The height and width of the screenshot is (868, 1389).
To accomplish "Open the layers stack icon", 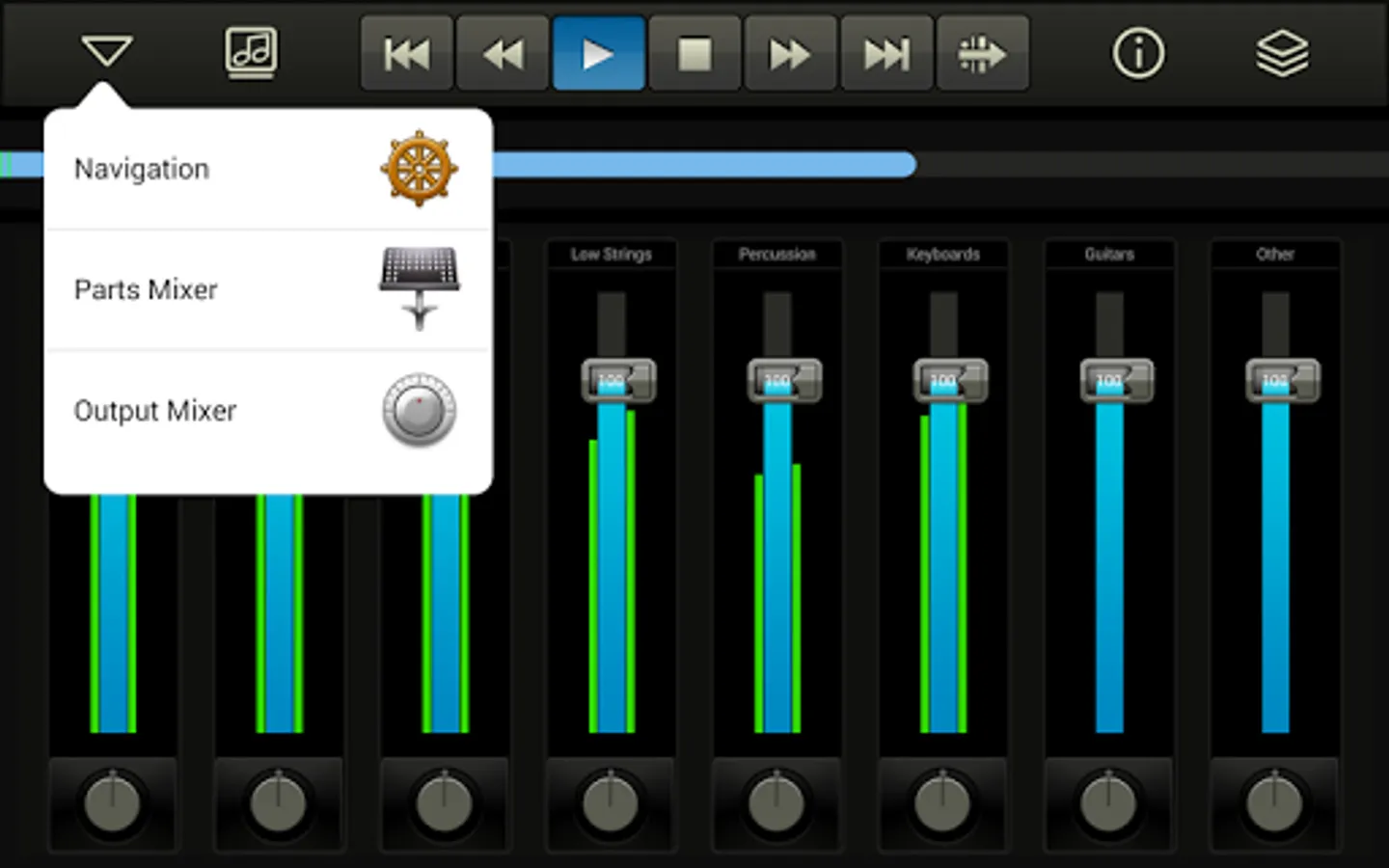I will [1283, 53].
